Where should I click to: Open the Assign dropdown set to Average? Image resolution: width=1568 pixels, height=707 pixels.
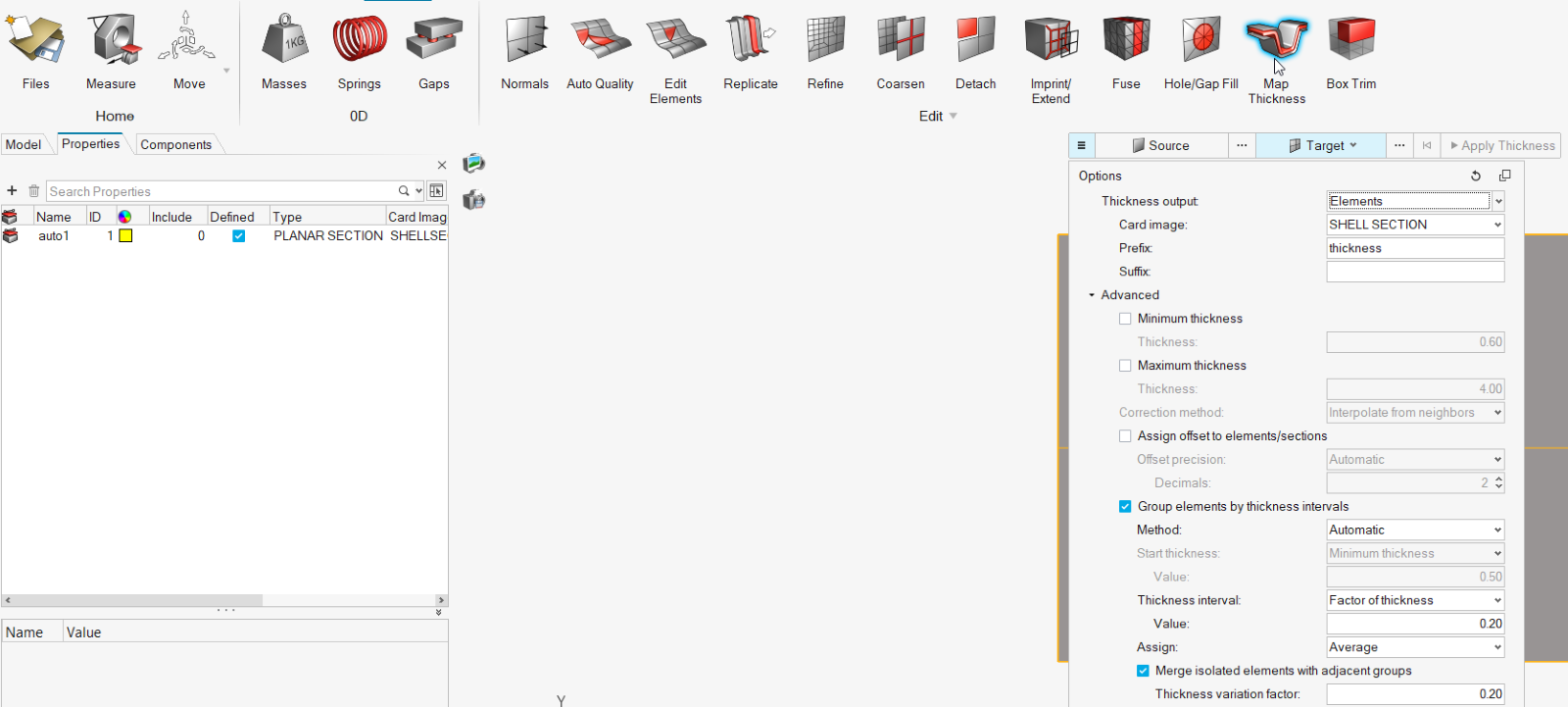[1415, 647]
